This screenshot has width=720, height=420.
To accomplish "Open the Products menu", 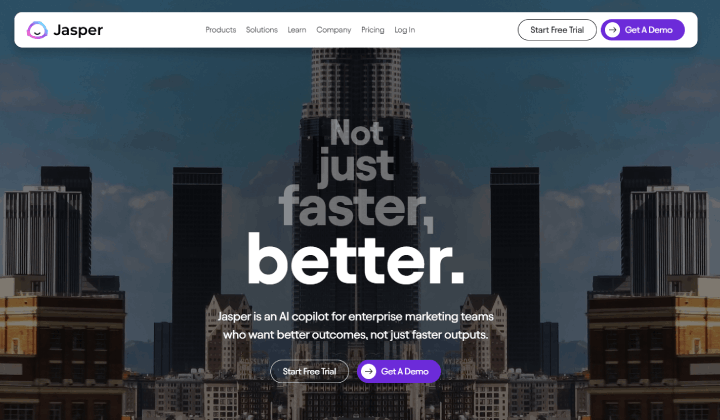I will (220, 30).
